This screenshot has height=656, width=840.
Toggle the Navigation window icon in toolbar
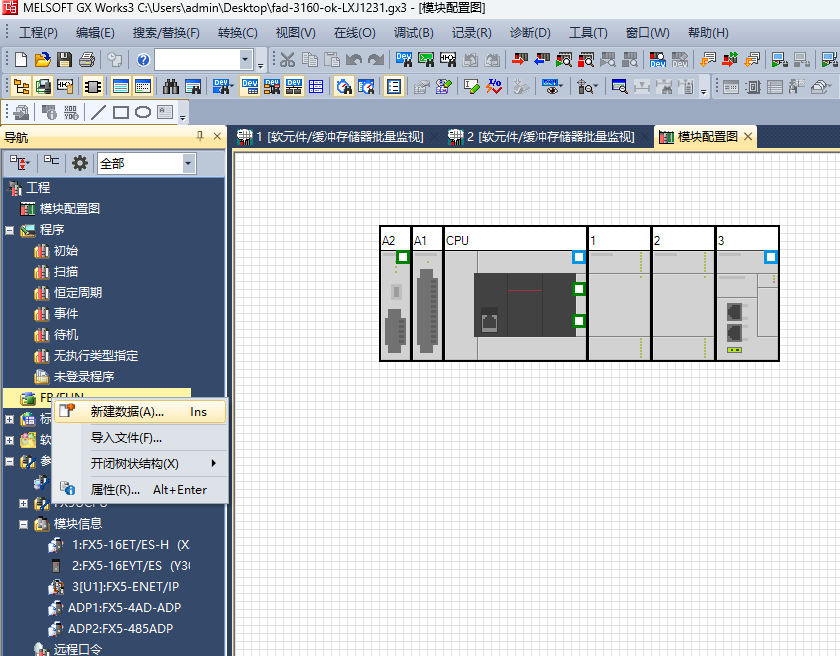[x=21, y=86]
